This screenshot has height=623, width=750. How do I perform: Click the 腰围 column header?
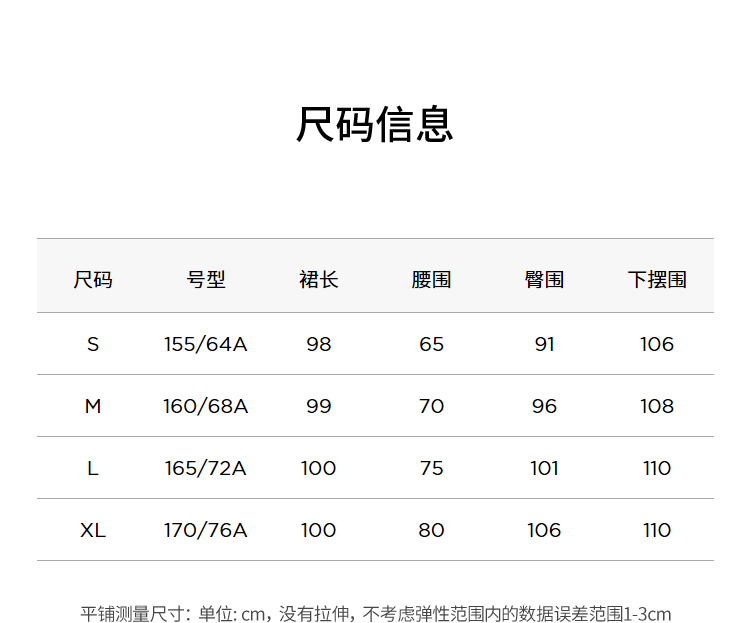click(431, 279)
